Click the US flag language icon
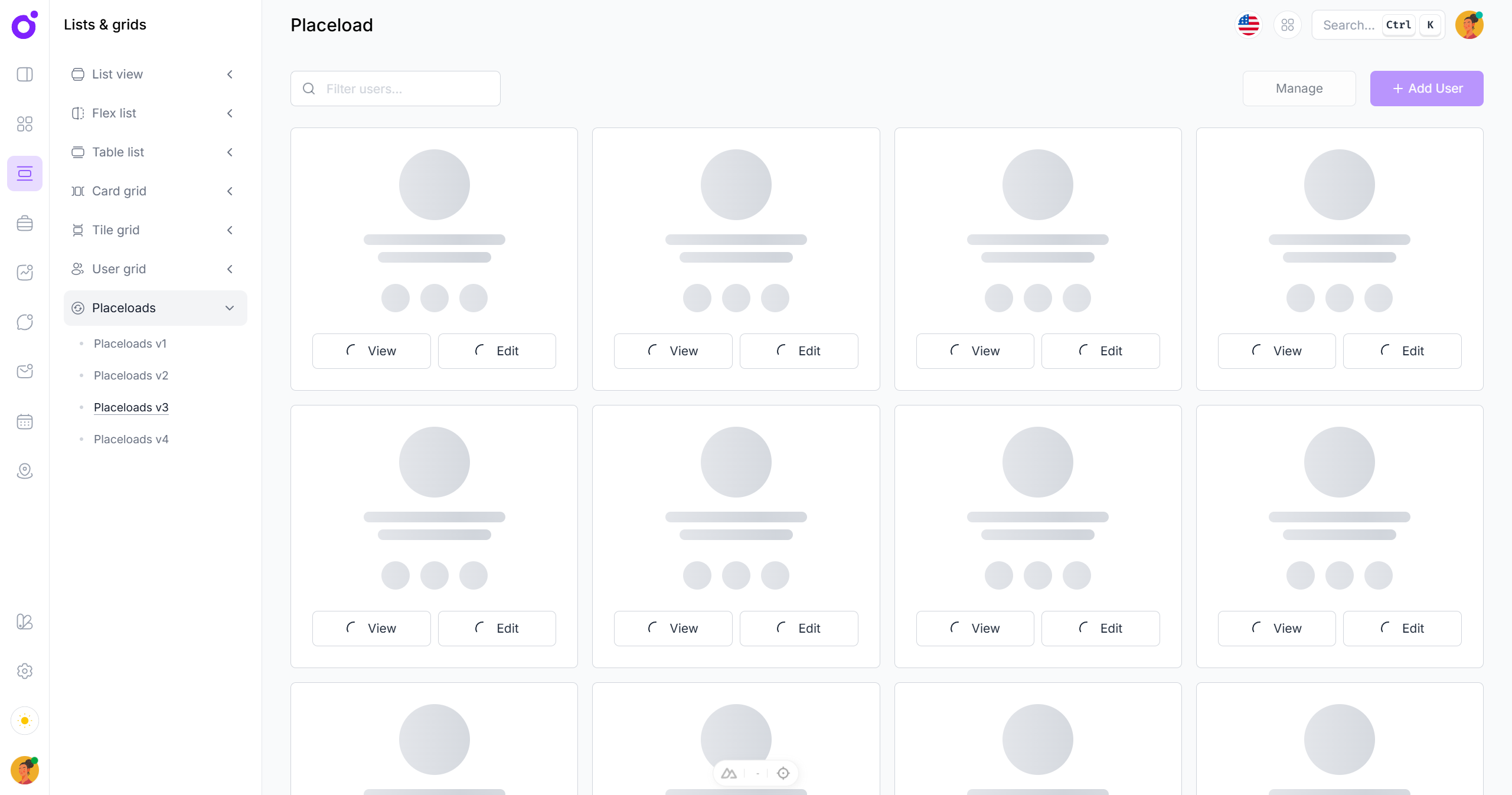Screen dimensions: 1512x795 click(1248, 25)
